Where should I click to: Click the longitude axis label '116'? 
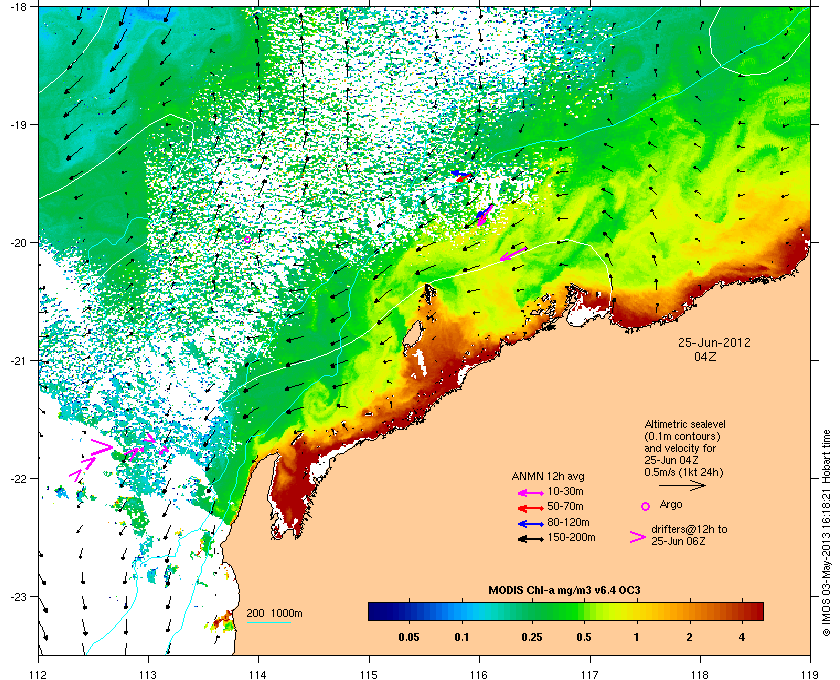(479, 674)
